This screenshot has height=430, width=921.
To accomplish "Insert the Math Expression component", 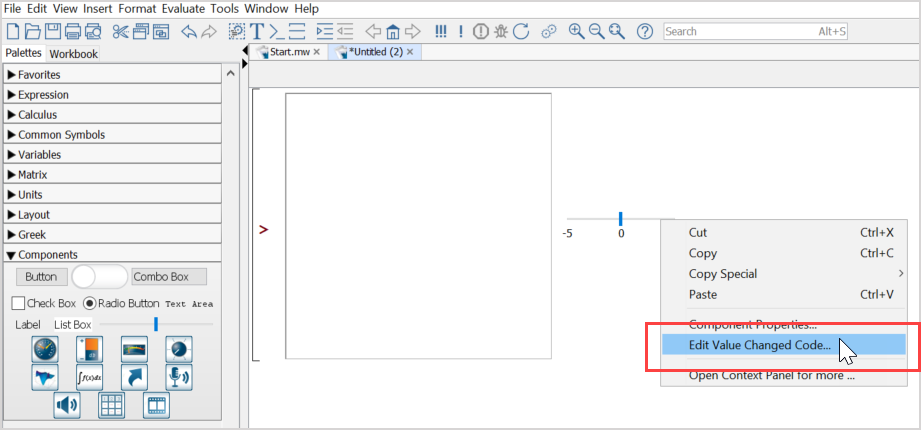I will (x=90, y=377).
